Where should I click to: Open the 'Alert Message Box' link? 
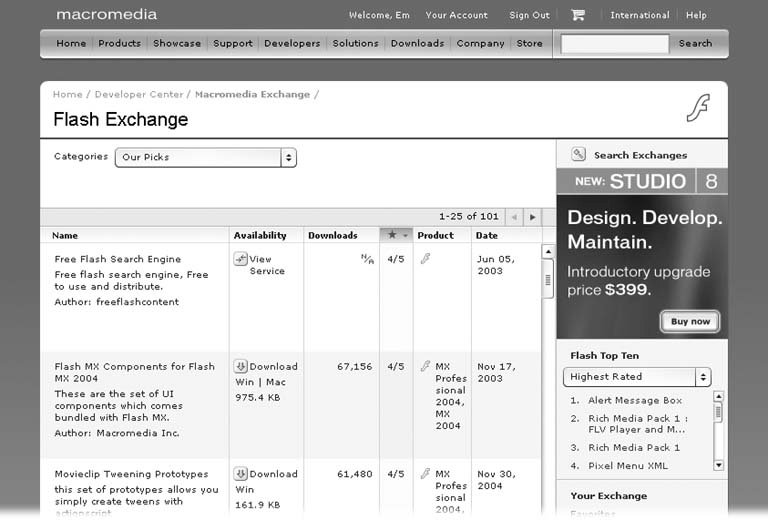[x=635, y=401]
